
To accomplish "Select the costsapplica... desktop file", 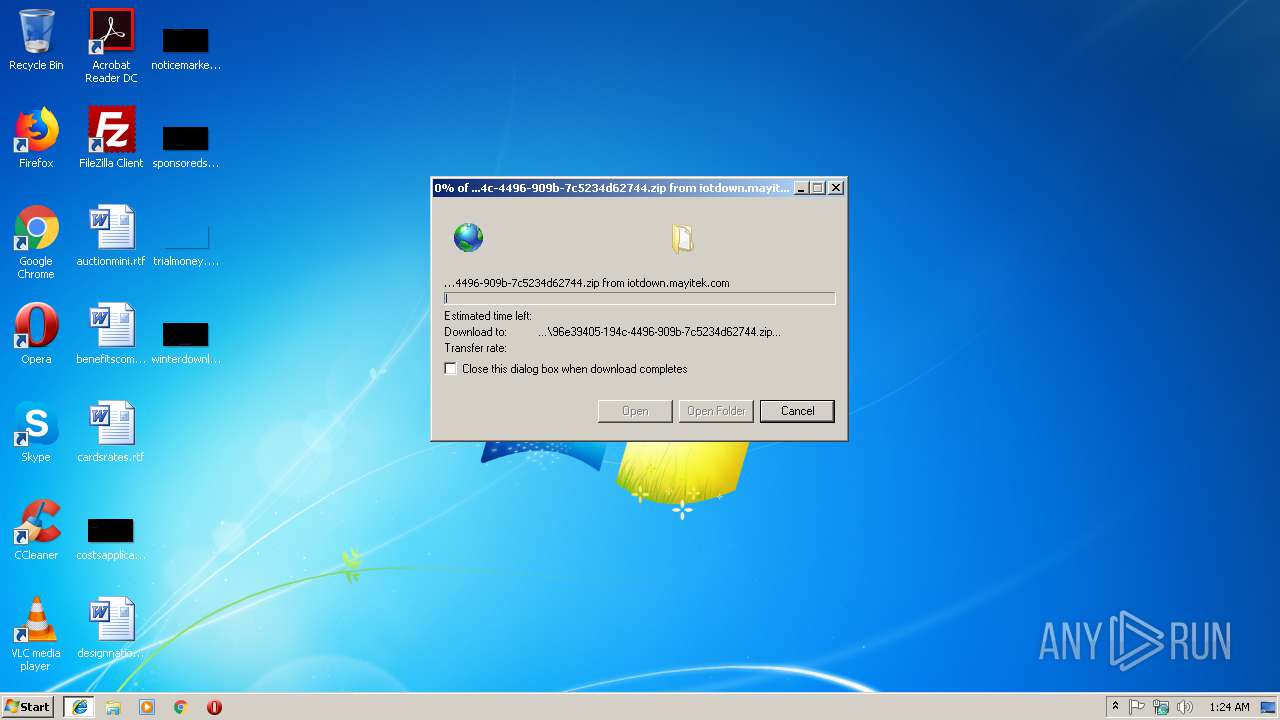I will pyautogui.click(x=111, y=538).
